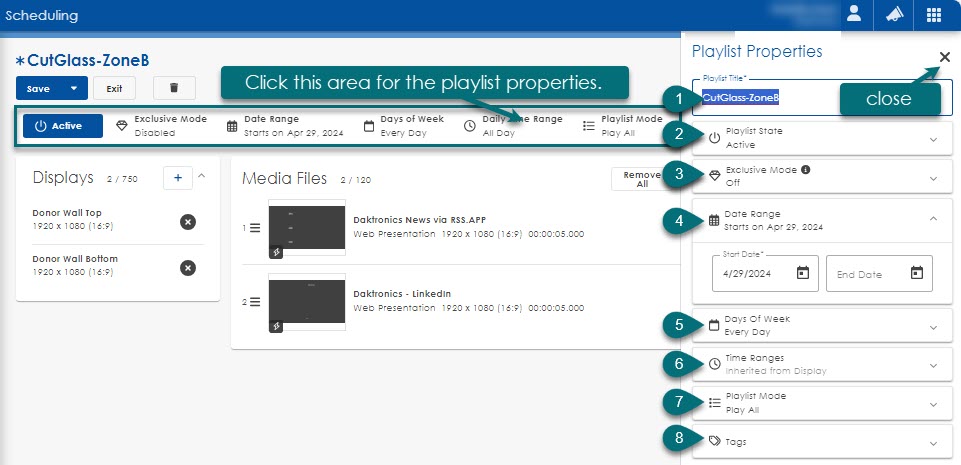Collapse the Date Range section
Screen dimensions: 961x465
click(932, 219)
